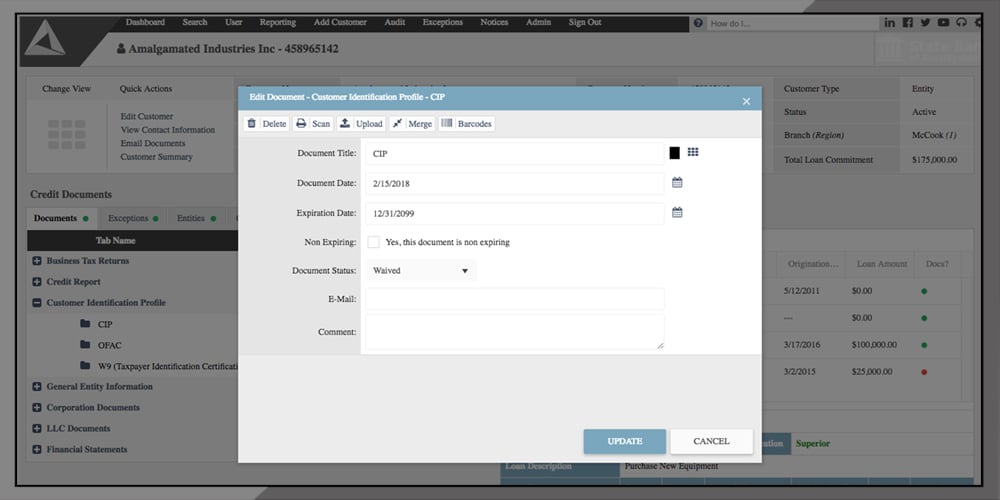Screen dimensions: 1000x500
Task: Click the Delete trash icon in dialog toolbar
Action: click(252, 124)
